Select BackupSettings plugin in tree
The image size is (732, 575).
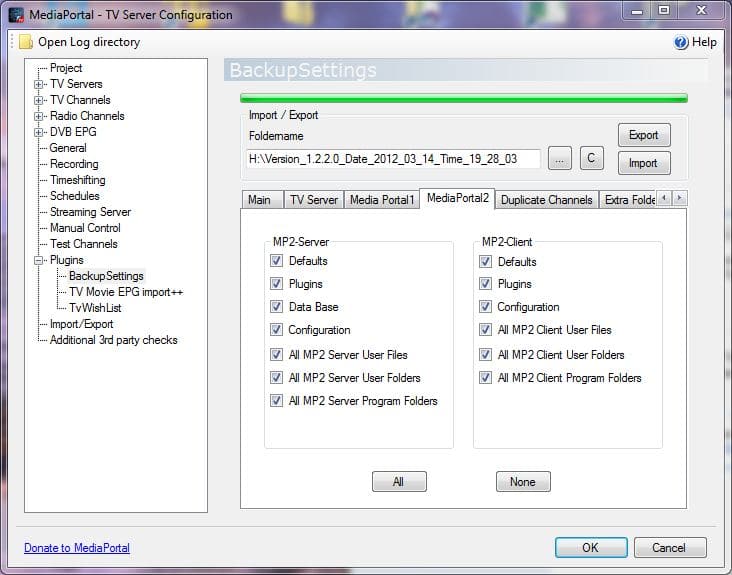(x=106, y=276)
